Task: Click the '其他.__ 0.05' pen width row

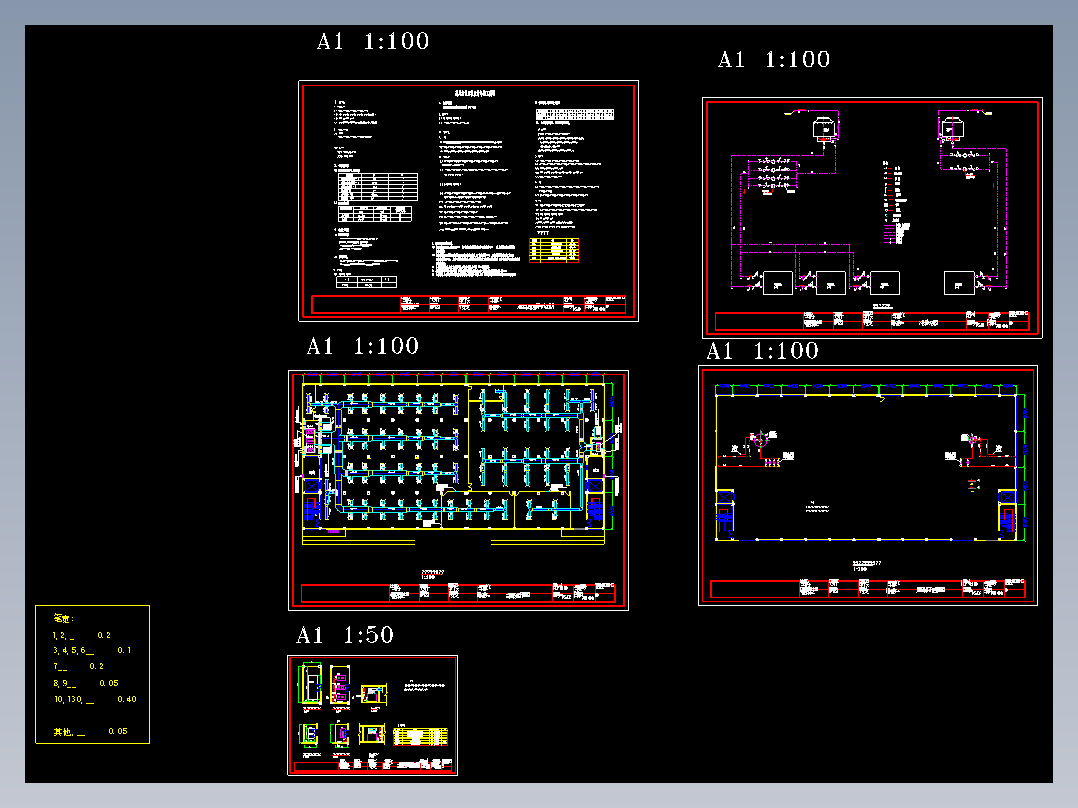Action: pos(90,732)
